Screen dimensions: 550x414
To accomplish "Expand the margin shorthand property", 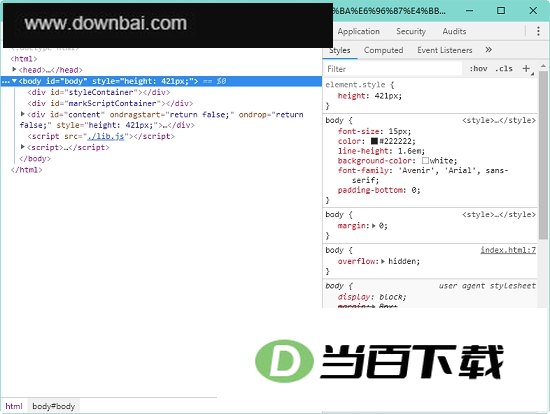I will point(374,226).
